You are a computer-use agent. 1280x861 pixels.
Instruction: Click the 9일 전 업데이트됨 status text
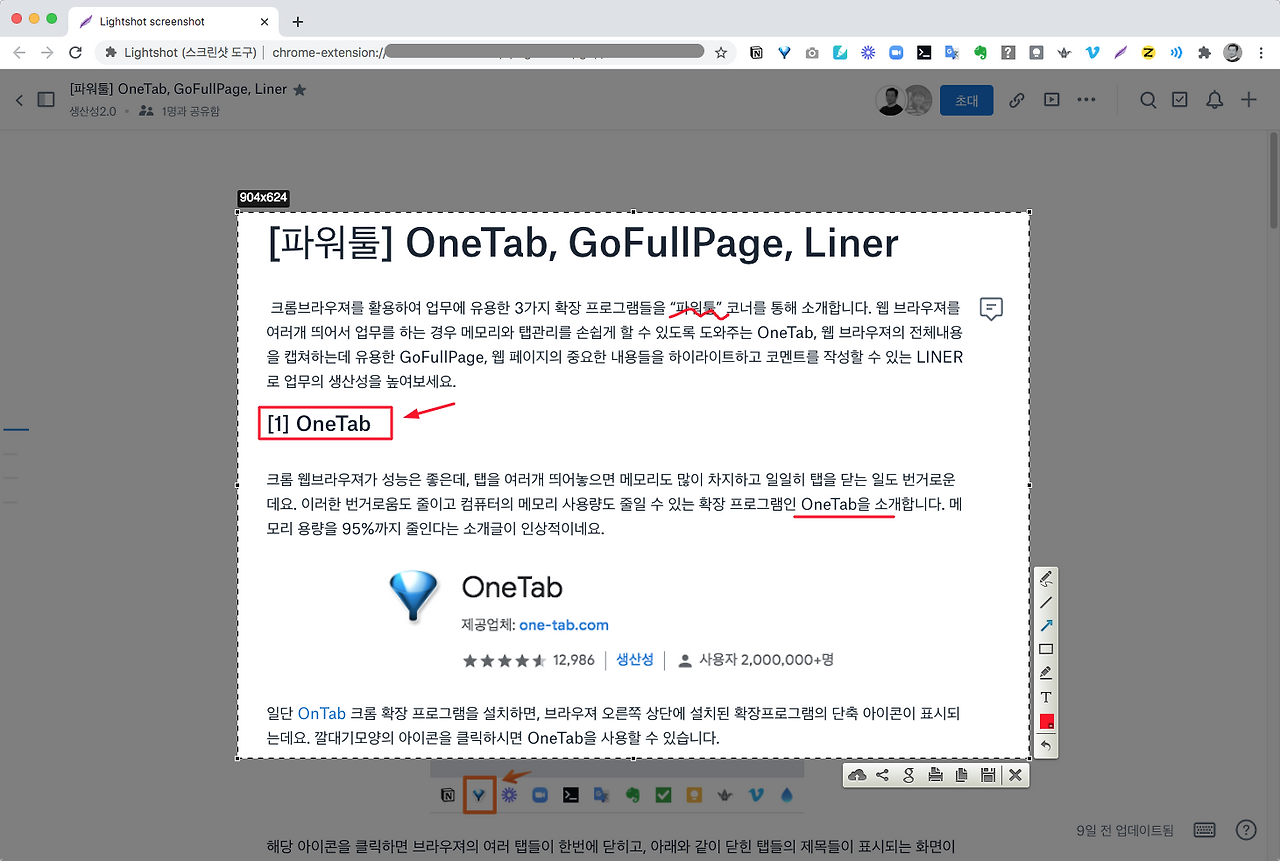(1125, 830)
